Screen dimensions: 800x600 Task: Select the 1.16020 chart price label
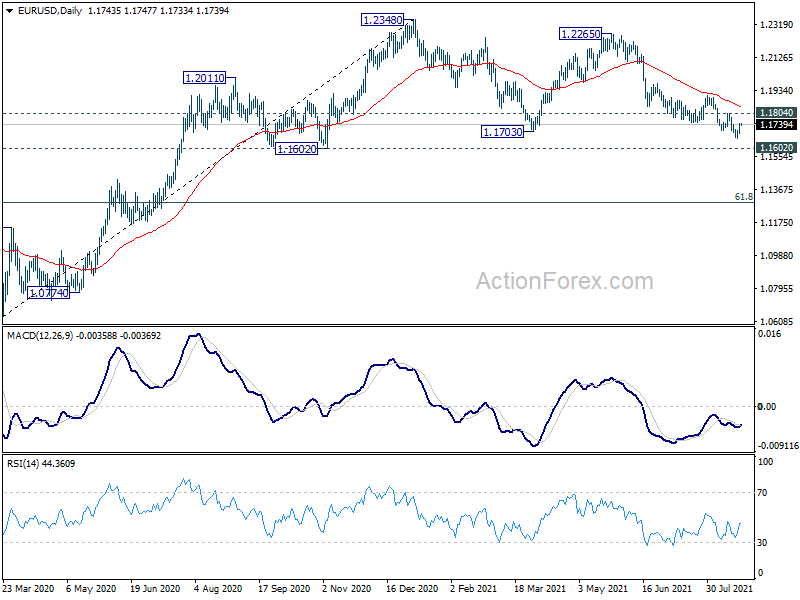(x=296, y=149)
